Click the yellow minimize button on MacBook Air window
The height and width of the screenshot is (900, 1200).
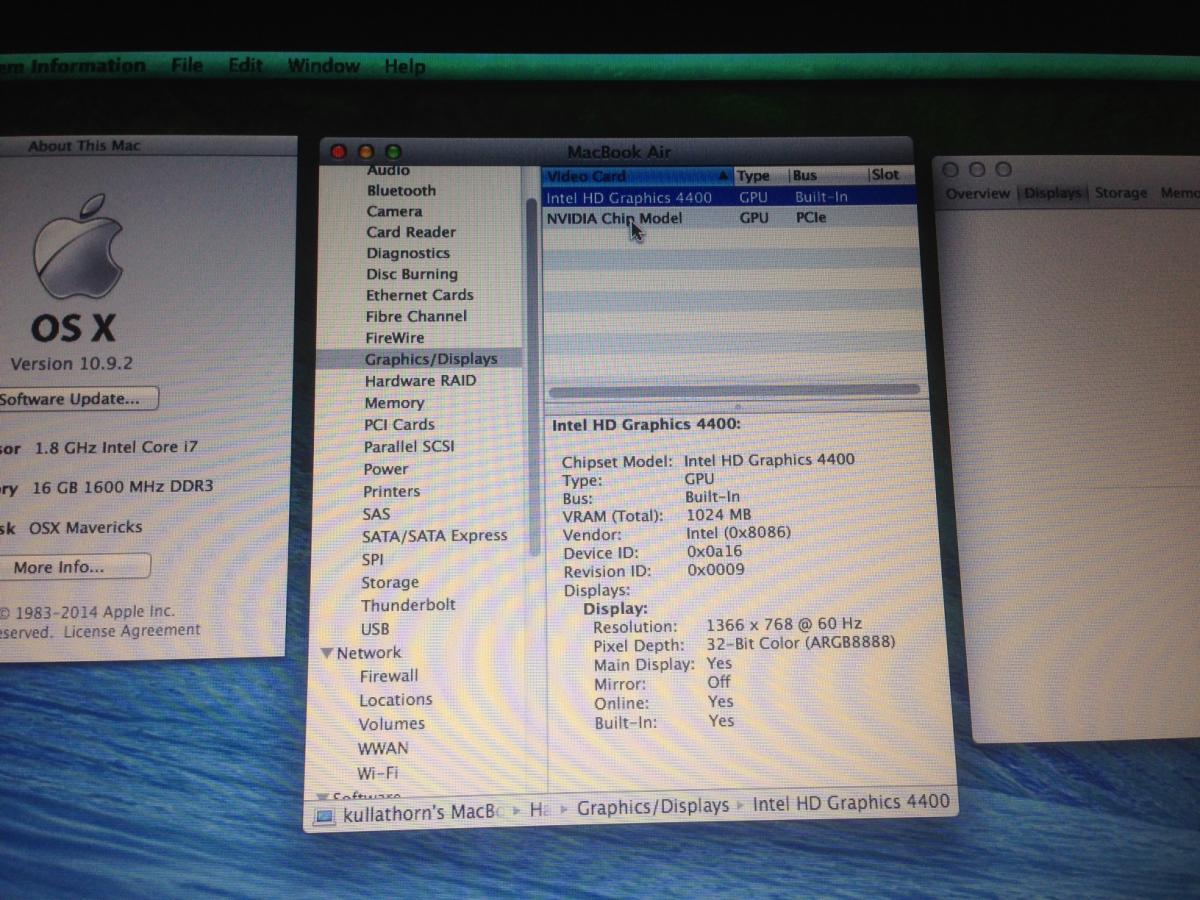(366, 152)
